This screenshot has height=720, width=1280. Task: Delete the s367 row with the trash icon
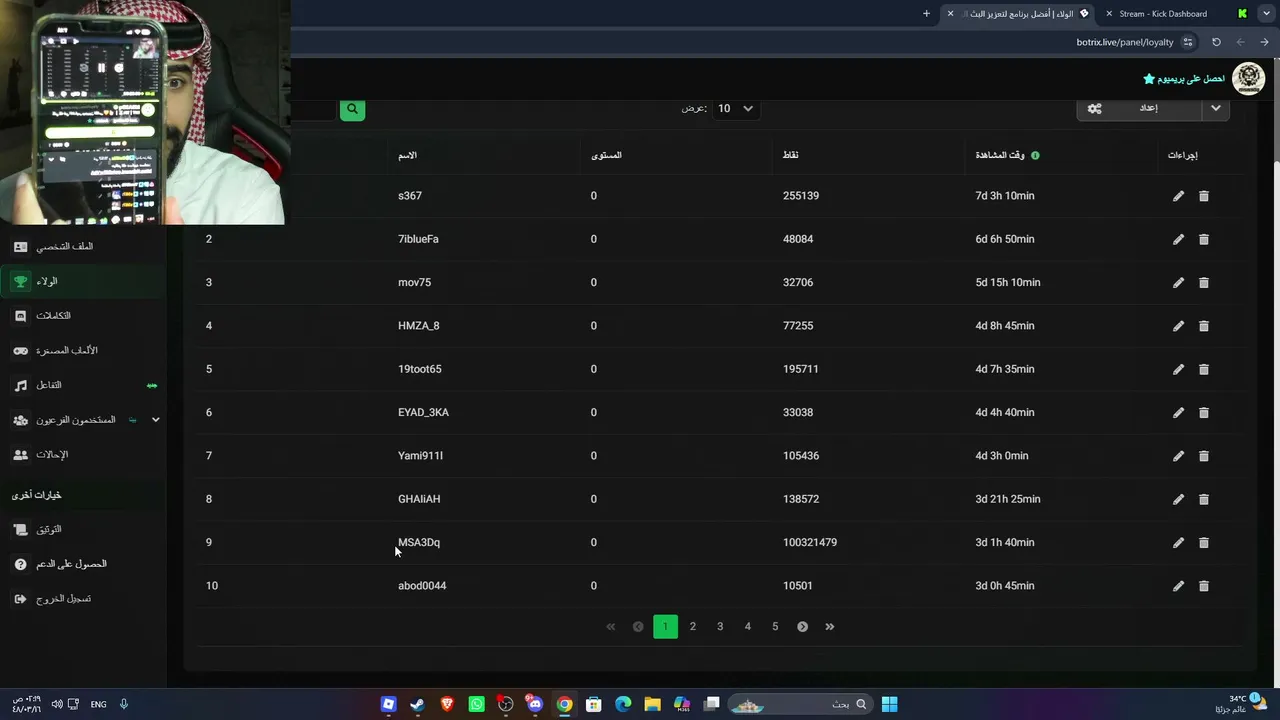[1204, 196]
